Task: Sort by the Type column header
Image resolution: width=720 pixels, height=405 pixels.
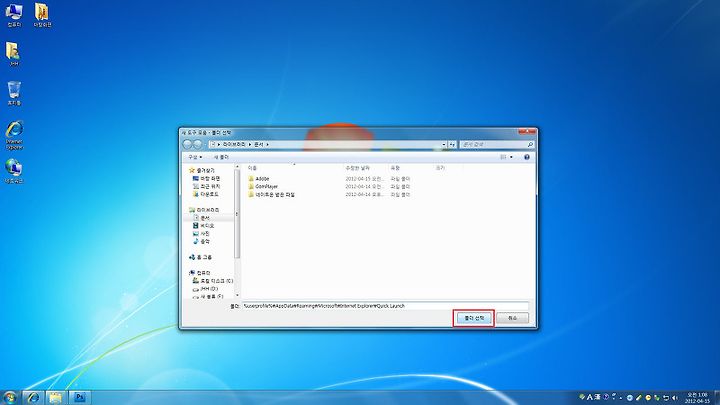Action: click(x=410, y=168)
